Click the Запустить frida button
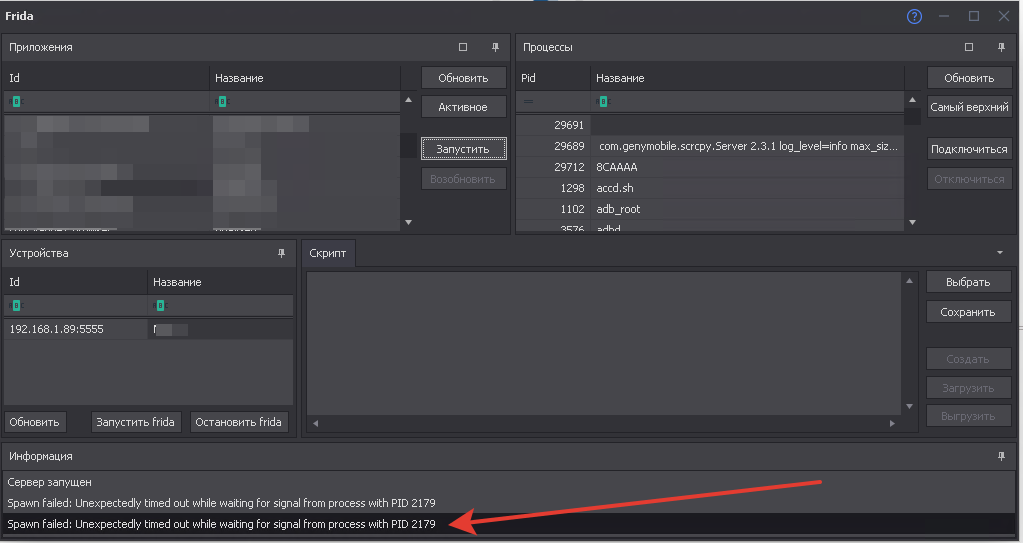 (x=135, y=422)
